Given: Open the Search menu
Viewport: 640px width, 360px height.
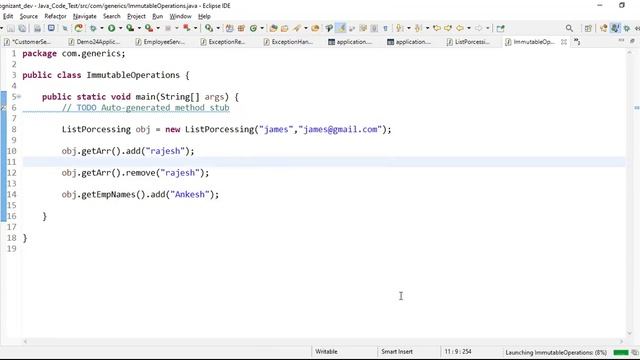Looking at the screenshot, I should (112, 16).
